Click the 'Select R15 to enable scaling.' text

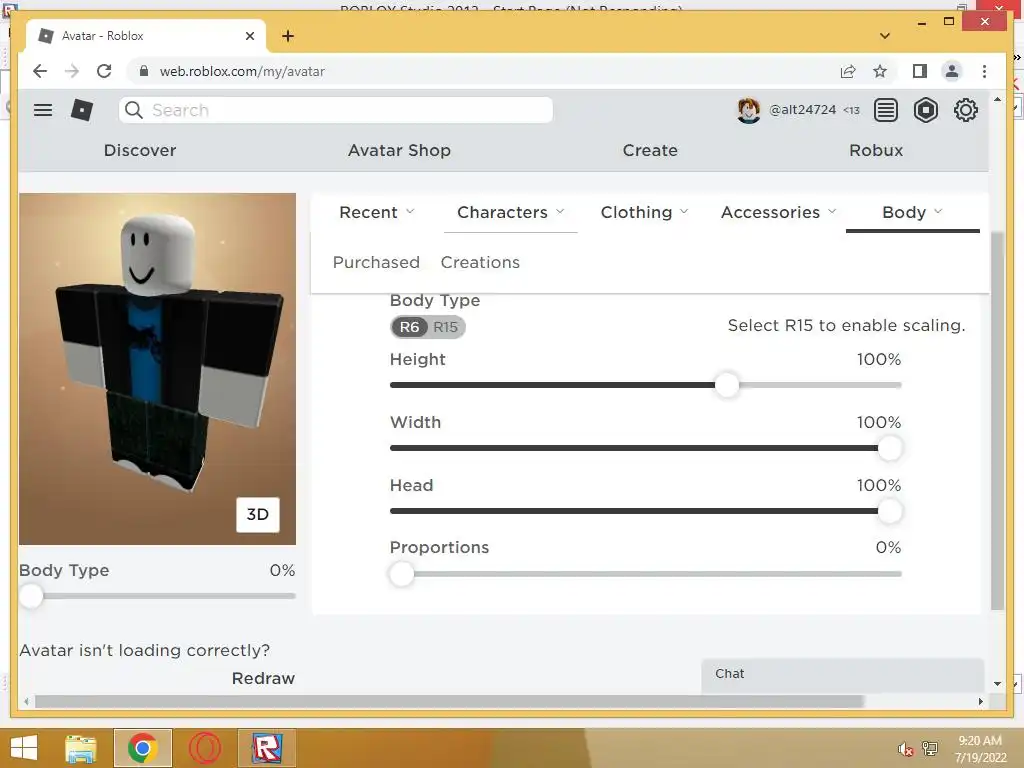pyautogui.click(x=846, y=325)
